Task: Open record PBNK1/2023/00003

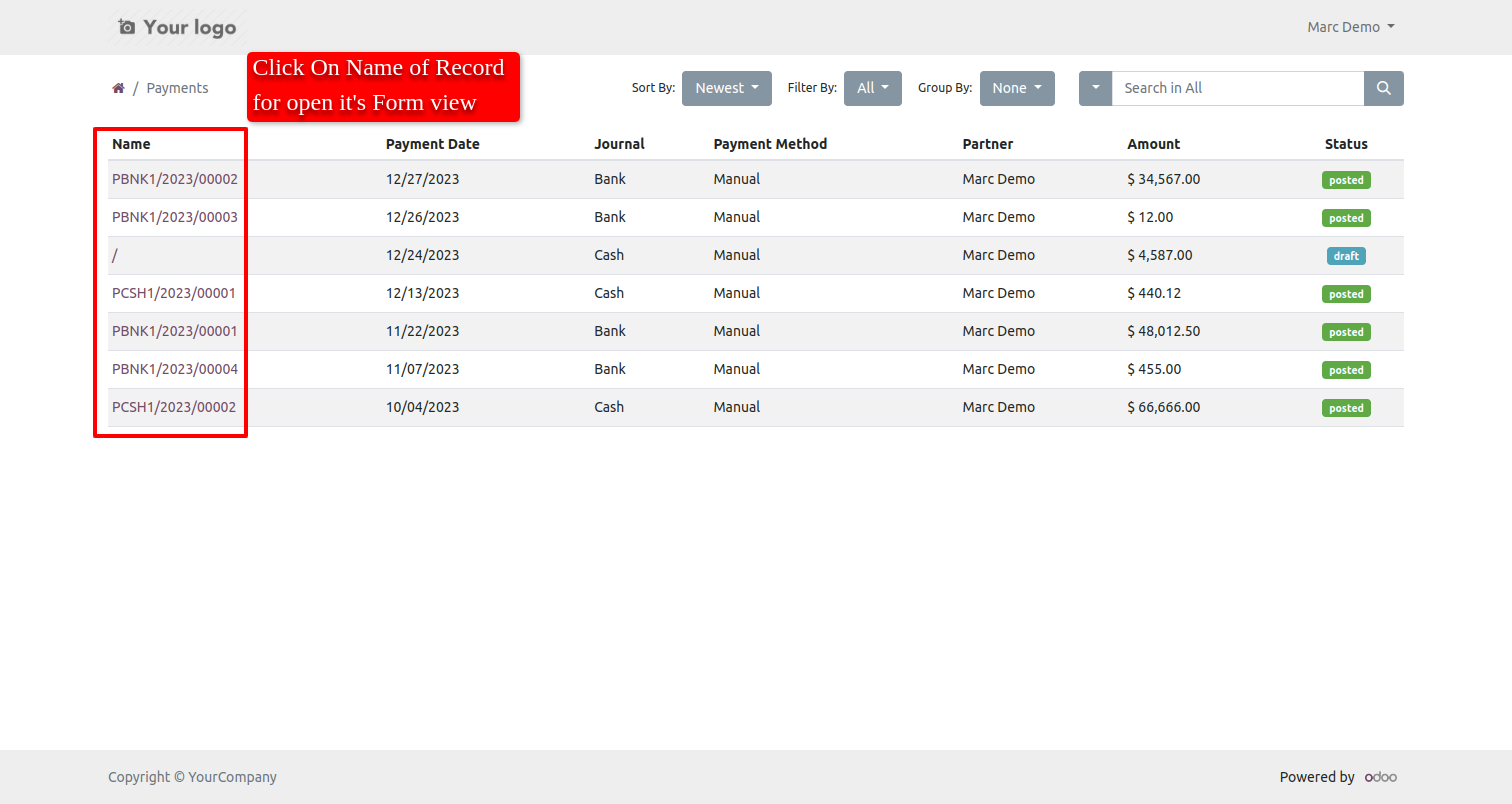Action: (x=175, y=217)
